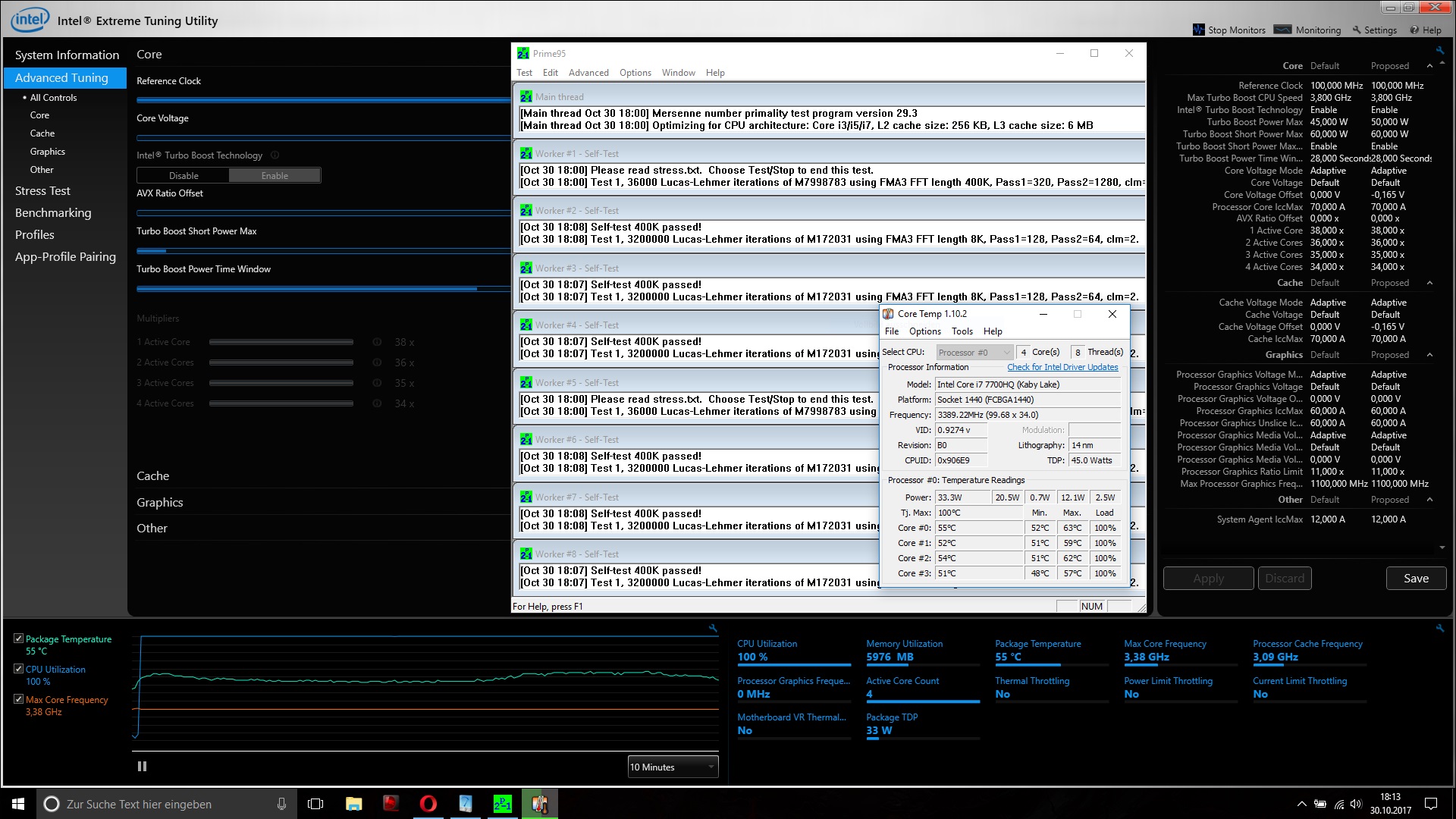Click Turbo Boost Technology info icon

point(275,155)
